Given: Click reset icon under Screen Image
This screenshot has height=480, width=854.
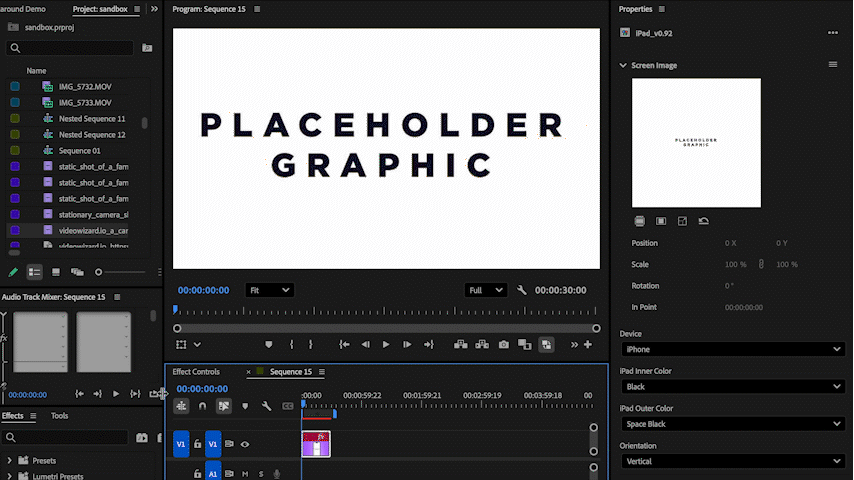Looking at the screenshot, I should [704, 221].
